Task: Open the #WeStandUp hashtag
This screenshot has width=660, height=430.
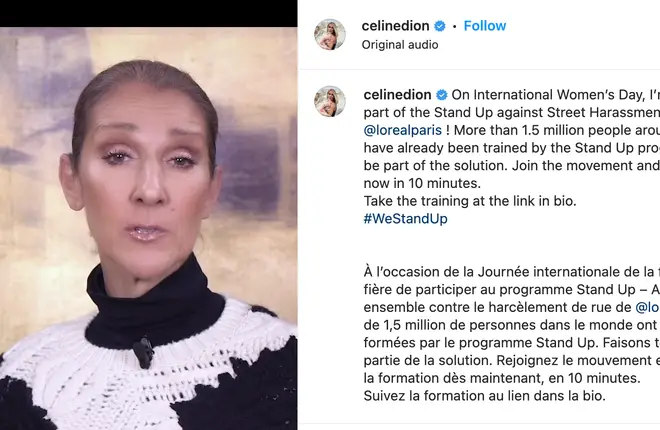Action: [405, 219]
